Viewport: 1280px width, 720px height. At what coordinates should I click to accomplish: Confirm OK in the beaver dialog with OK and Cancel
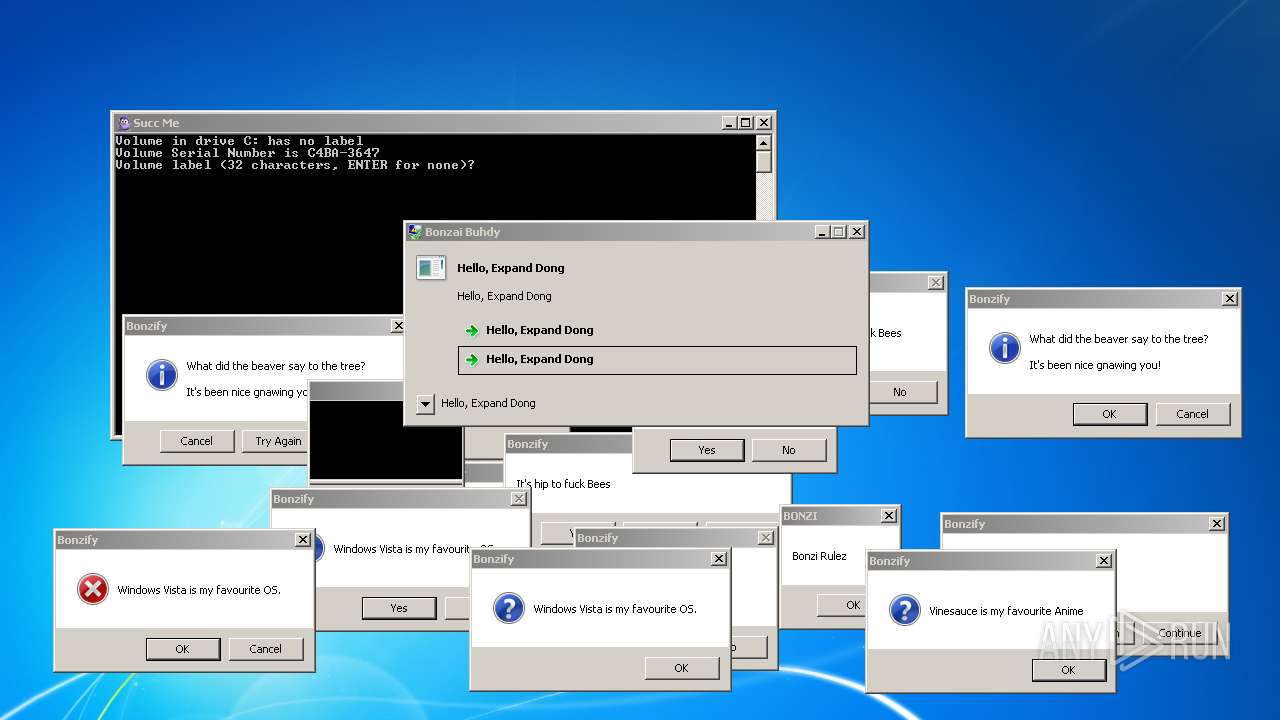(x=1109, y=414)
